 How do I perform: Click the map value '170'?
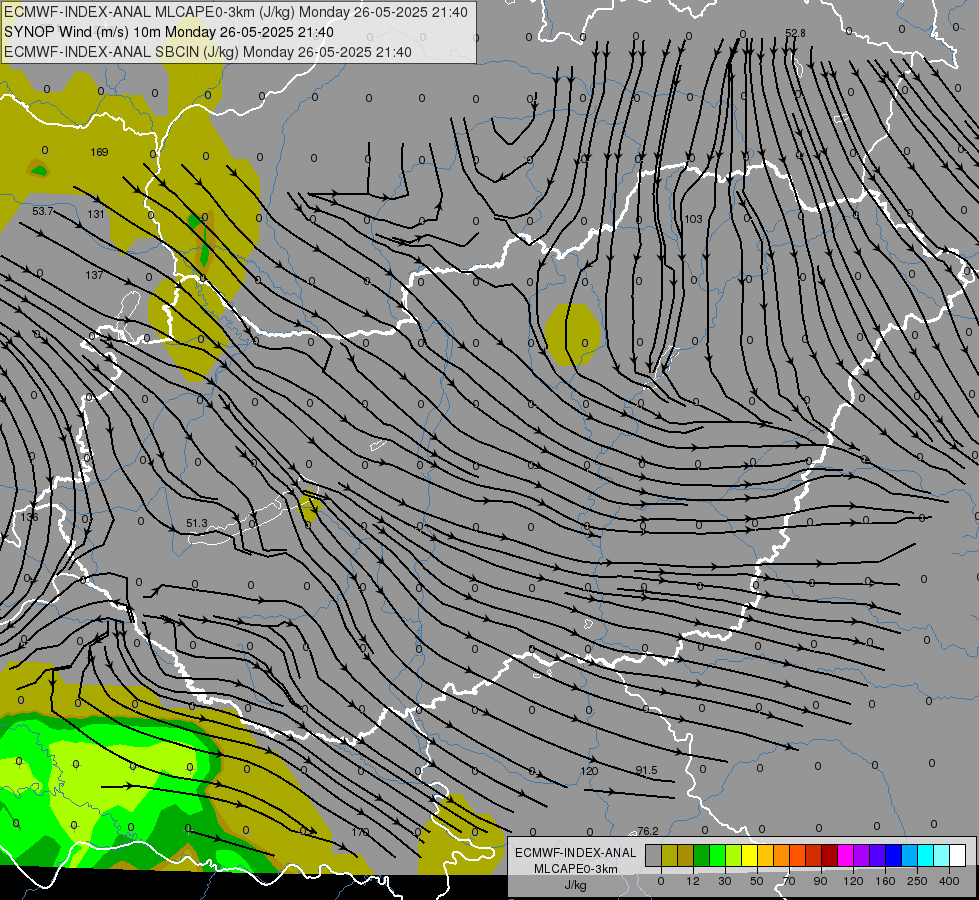[x=360, y=832]
